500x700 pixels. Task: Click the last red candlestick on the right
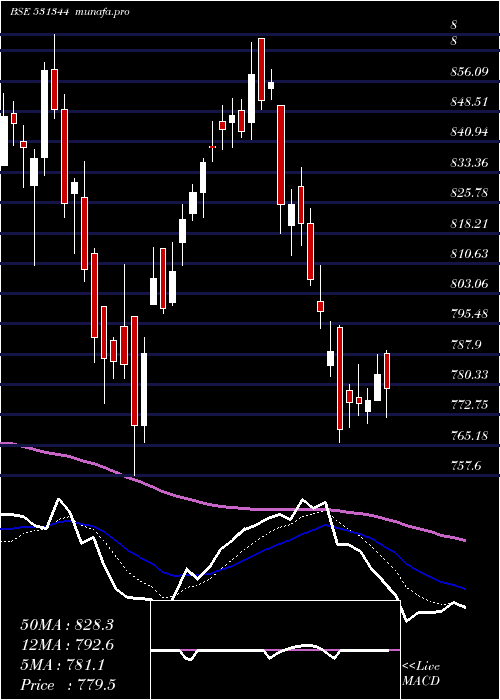pos(387,371)
